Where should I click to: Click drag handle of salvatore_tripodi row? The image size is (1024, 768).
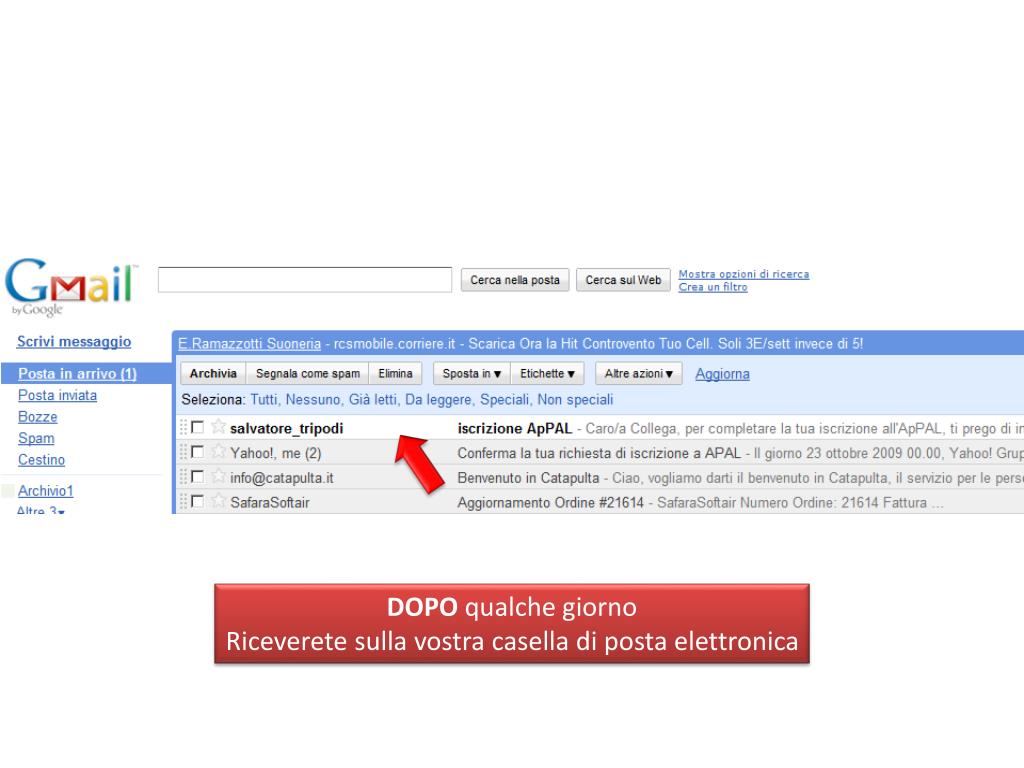coord(184,427)
